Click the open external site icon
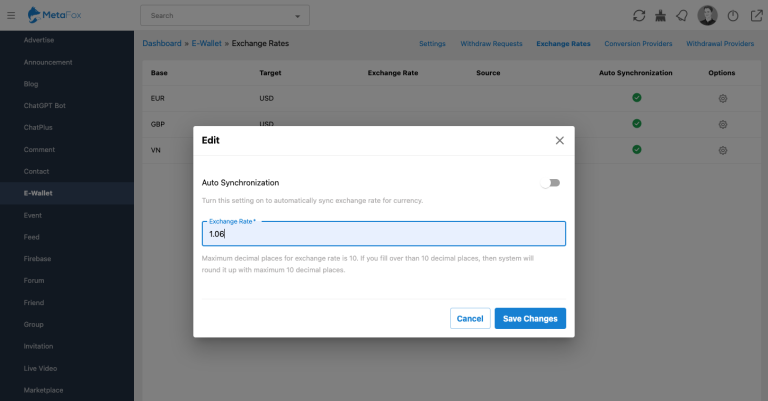768x401 pixels. (x=756, y=16)
